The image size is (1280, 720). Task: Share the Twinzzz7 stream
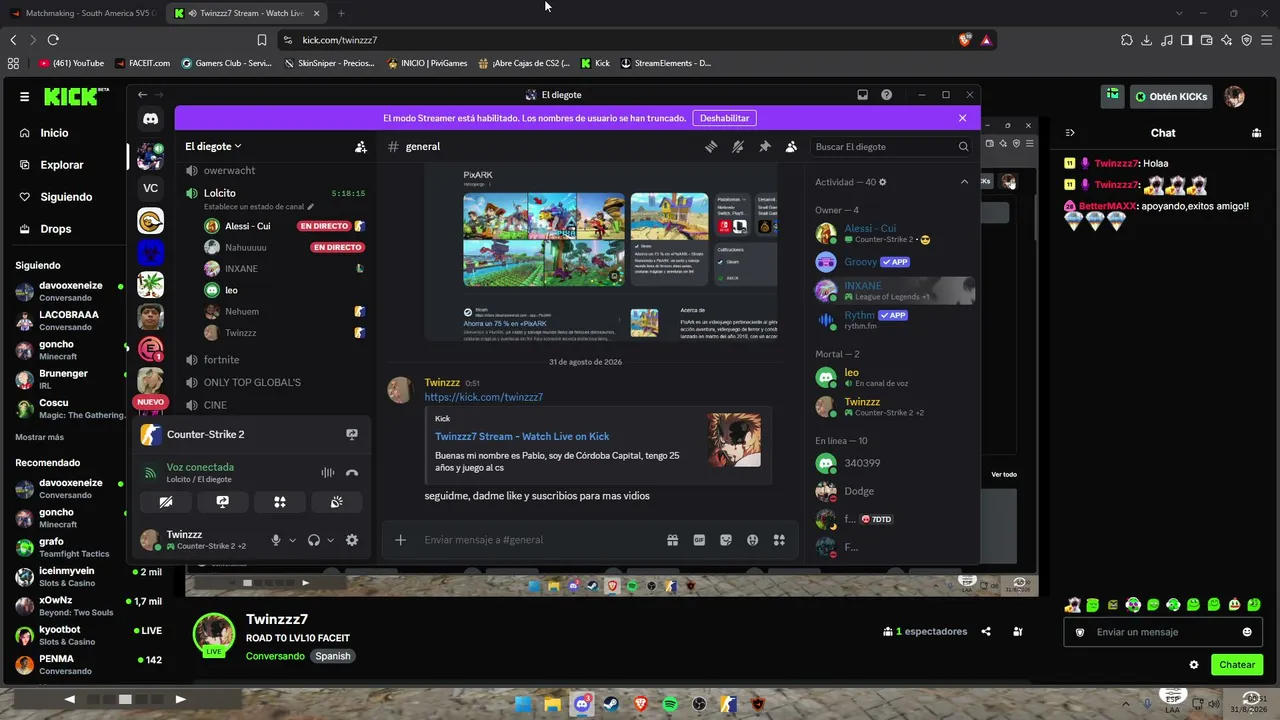pyautogui.click(x=986, y=632)
